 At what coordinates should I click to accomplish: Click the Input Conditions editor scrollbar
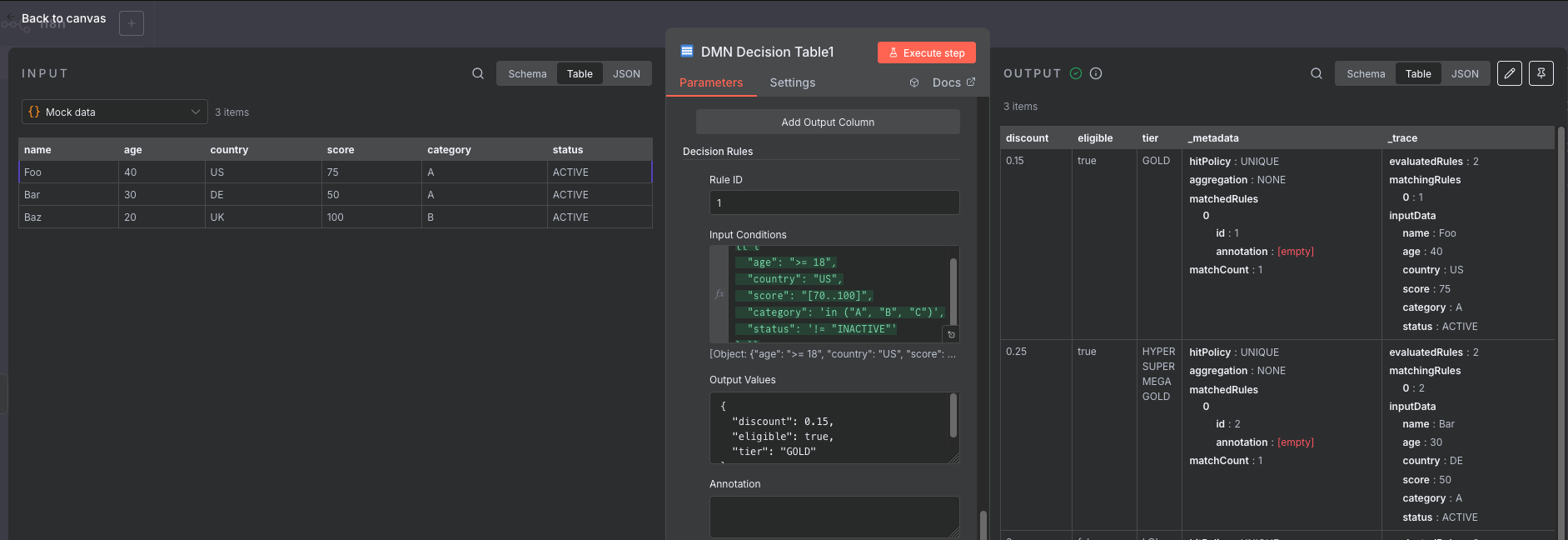(x=953, y=290)
